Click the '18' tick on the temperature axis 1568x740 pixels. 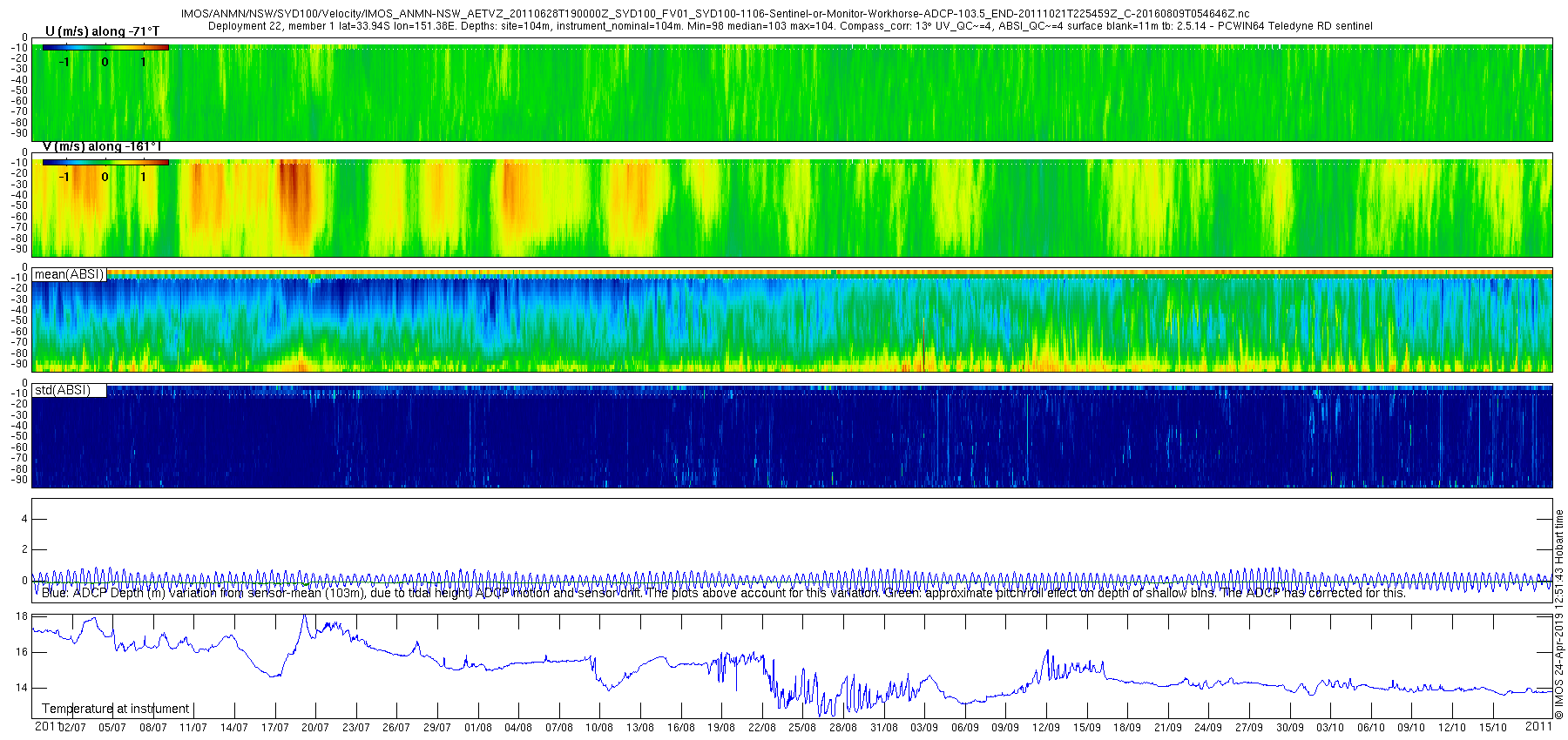[x=22, y=616]
